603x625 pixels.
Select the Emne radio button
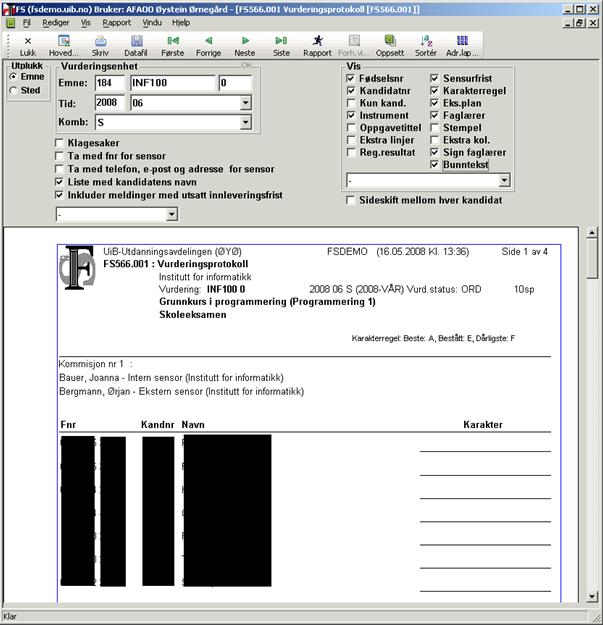14,76
